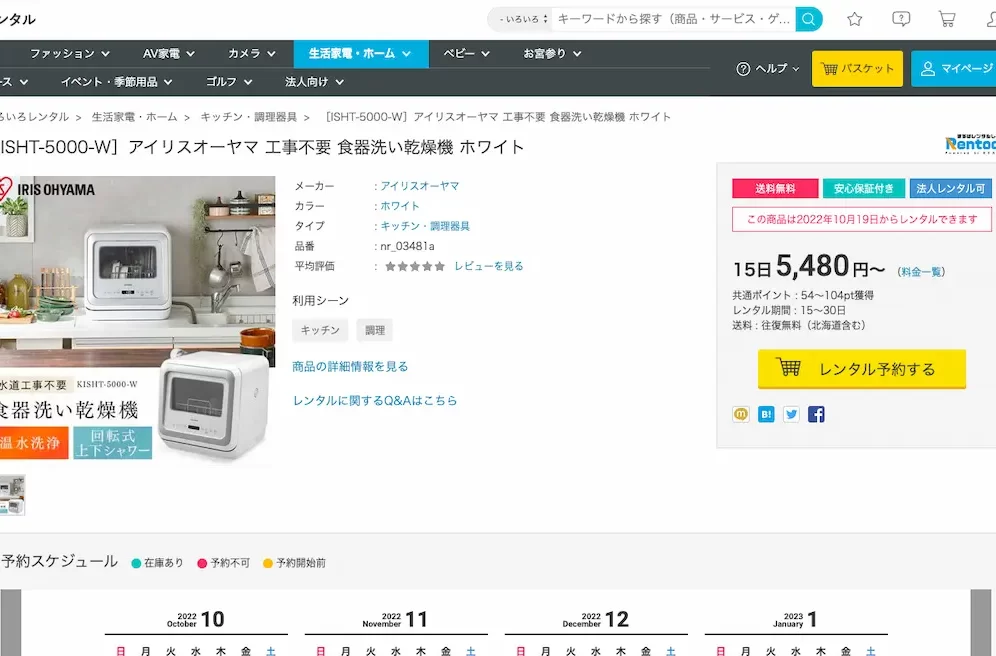Share via the orange m icon

point(741,415)
